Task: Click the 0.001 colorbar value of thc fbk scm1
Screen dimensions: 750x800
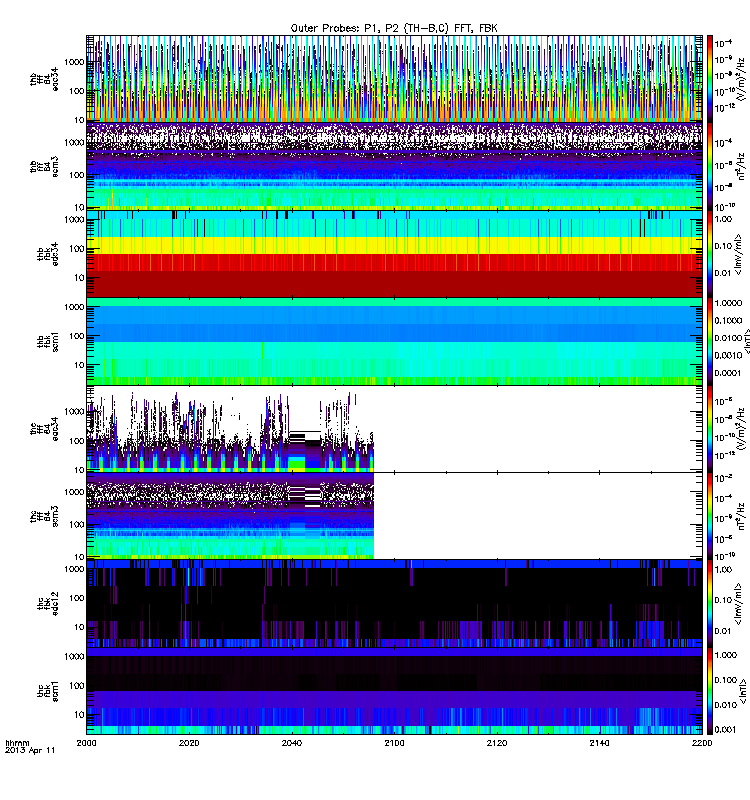Action: pos(725,730)
